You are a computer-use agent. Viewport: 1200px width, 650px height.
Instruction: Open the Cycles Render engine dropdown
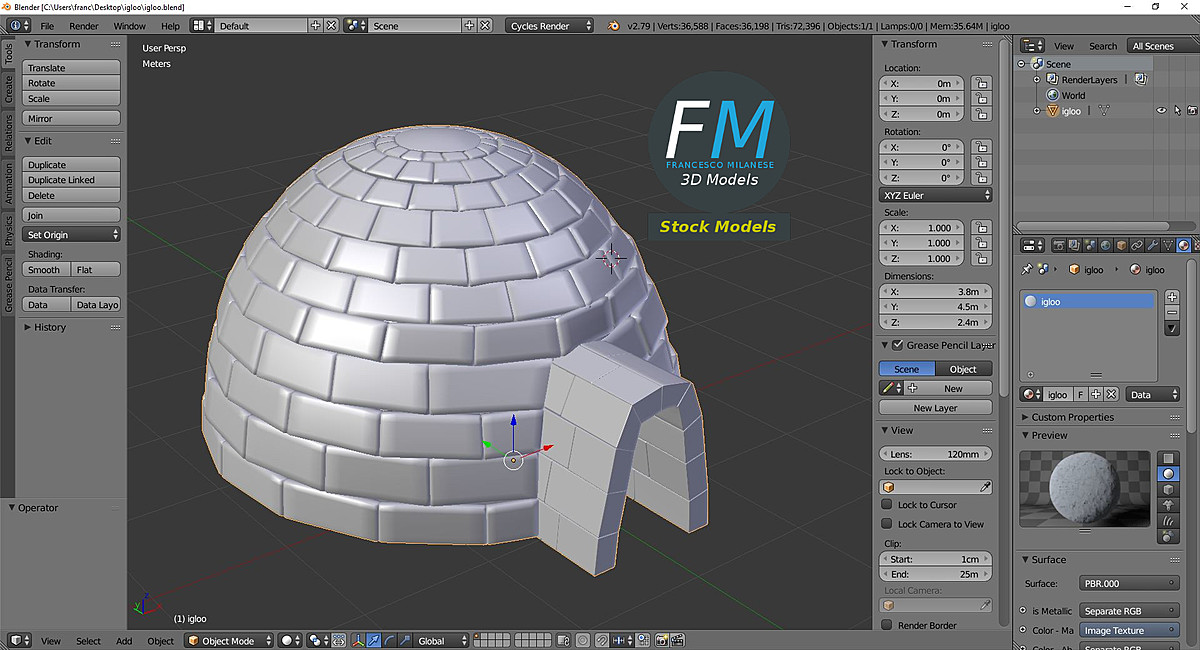549,26
